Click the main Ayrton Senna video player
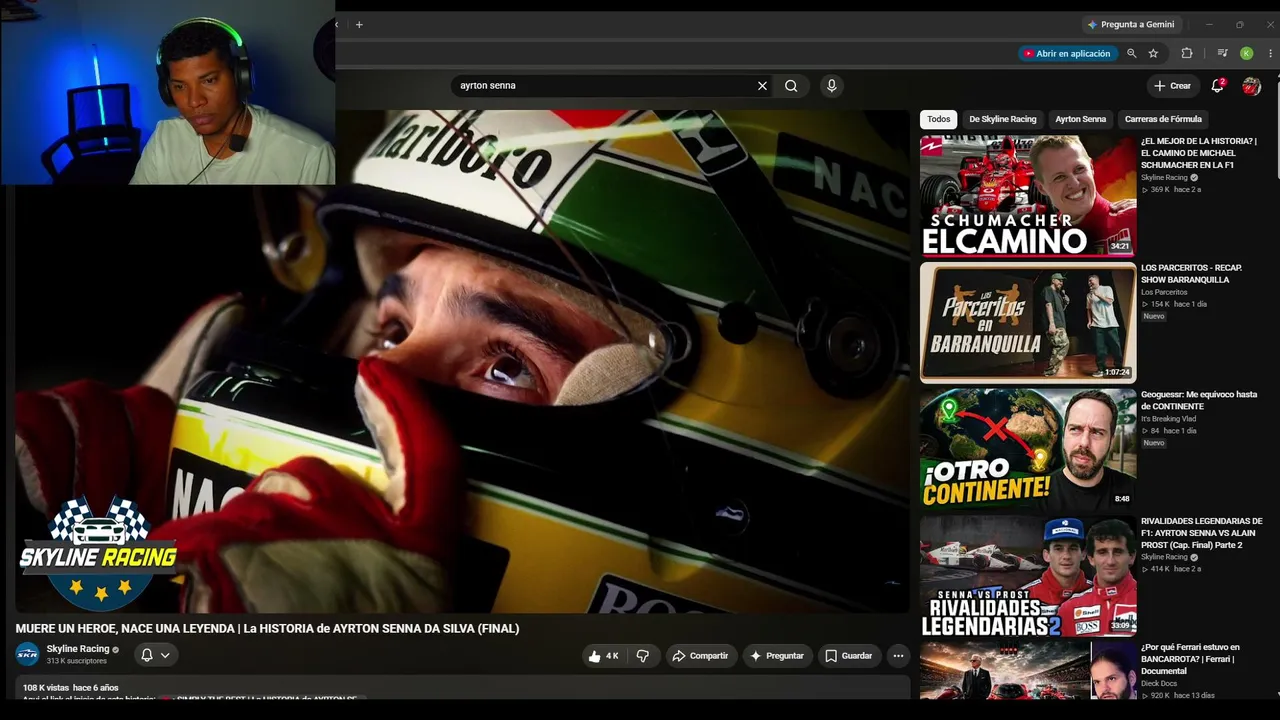This screenshot has height=720, width=1280. [462, 361]
